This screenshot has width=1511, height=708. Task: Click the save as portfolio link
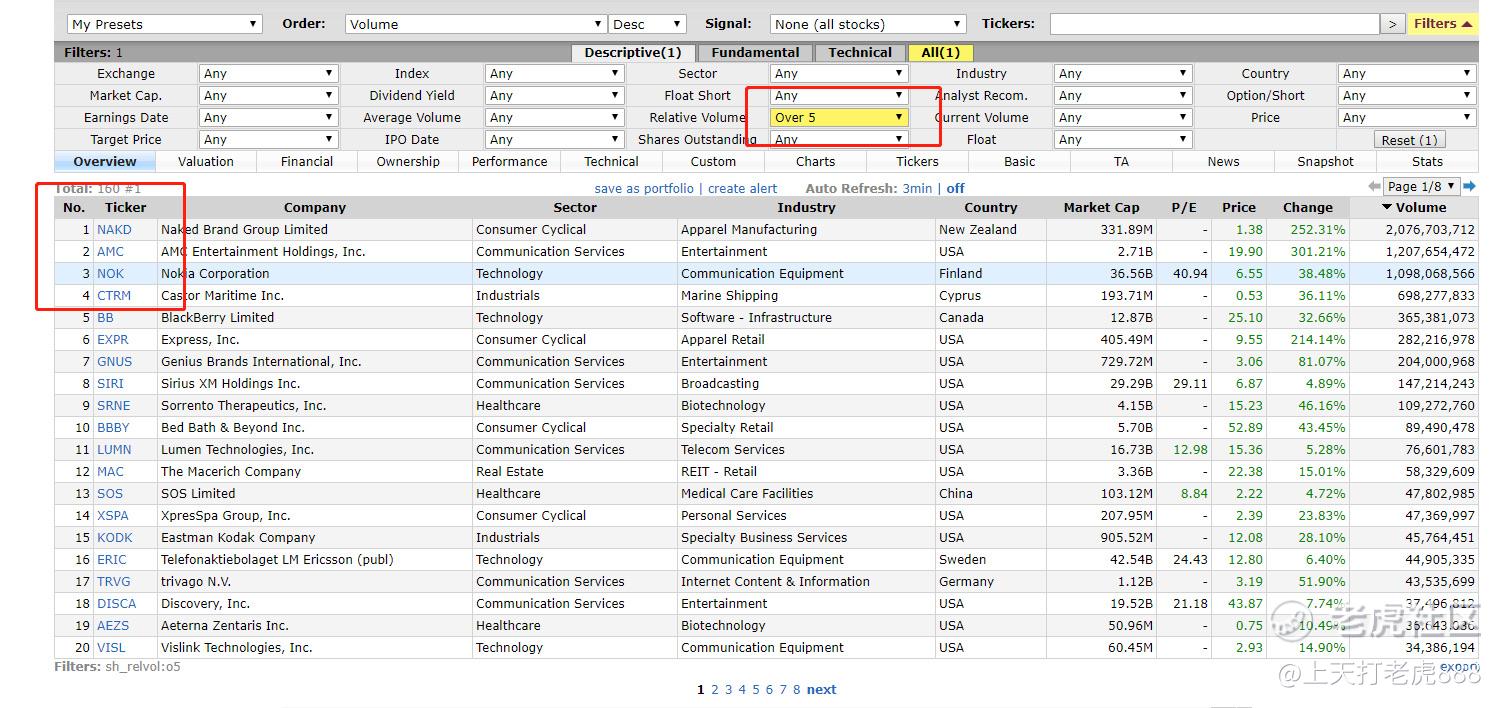pos(644,188)
